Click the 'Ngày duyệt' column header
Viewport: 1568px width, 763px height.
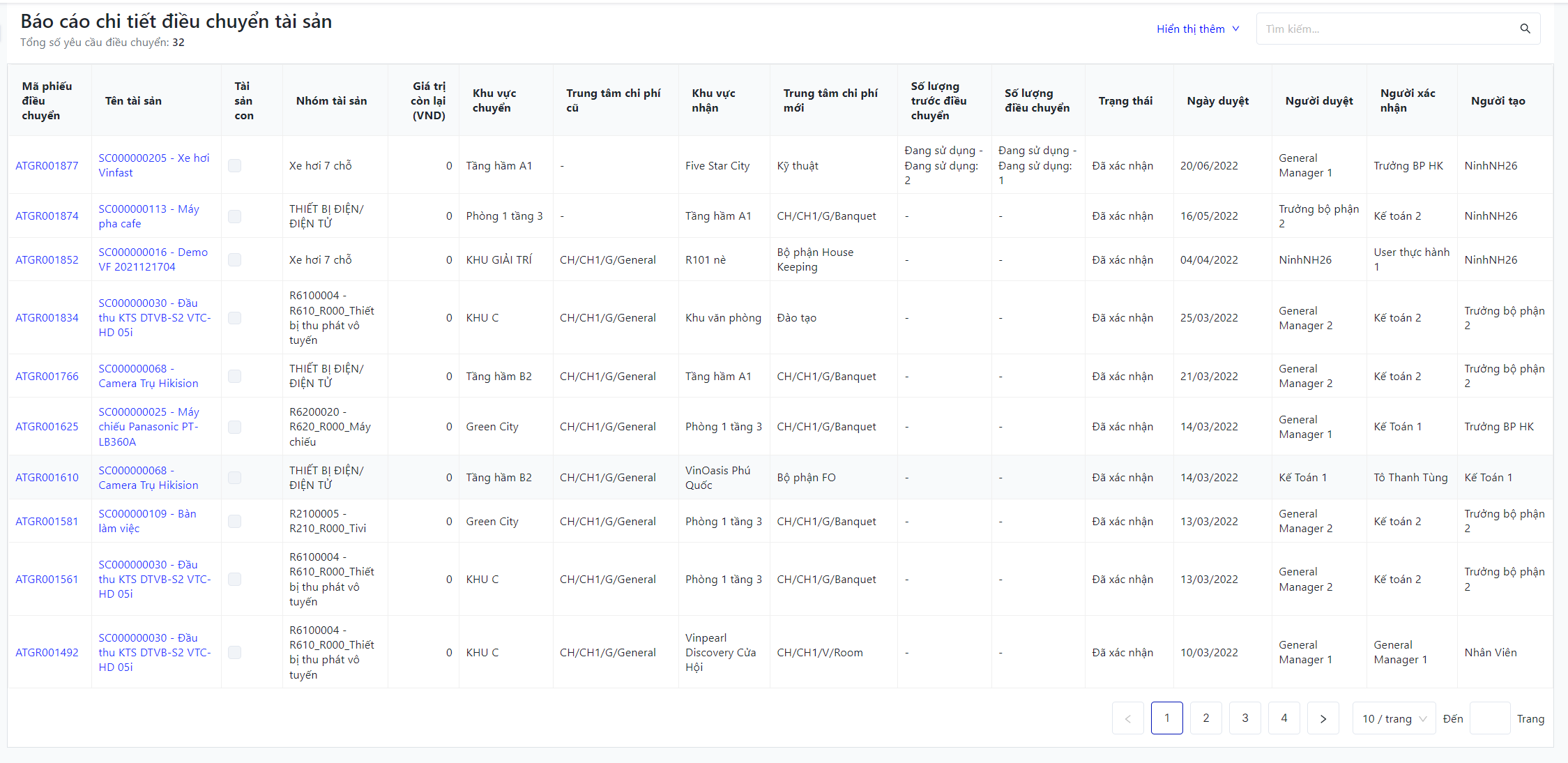click(x=1217, y=100)
